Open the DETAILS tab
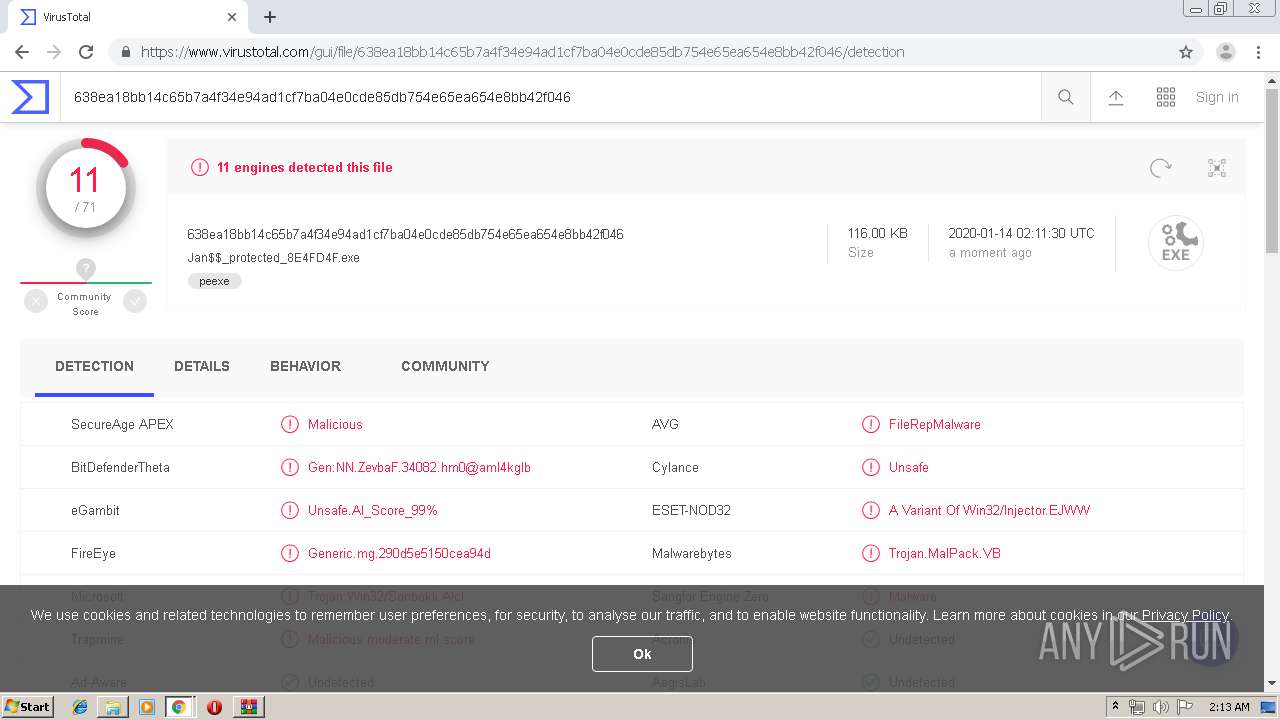Viewport: 1280px width, 720px height. 202,366
